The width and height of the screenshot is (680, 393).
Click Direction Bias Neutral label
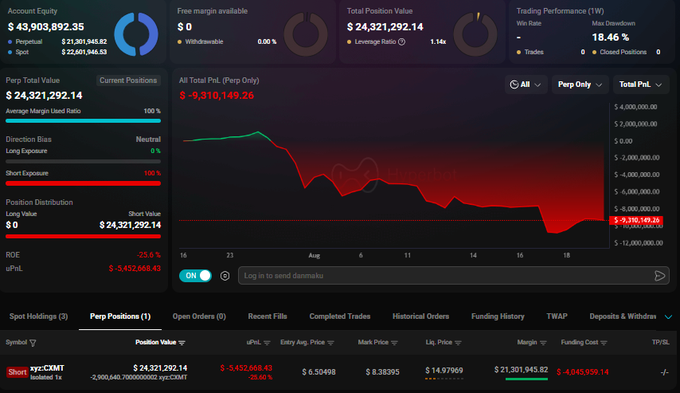pyautogui.click(x=148, y=139)
